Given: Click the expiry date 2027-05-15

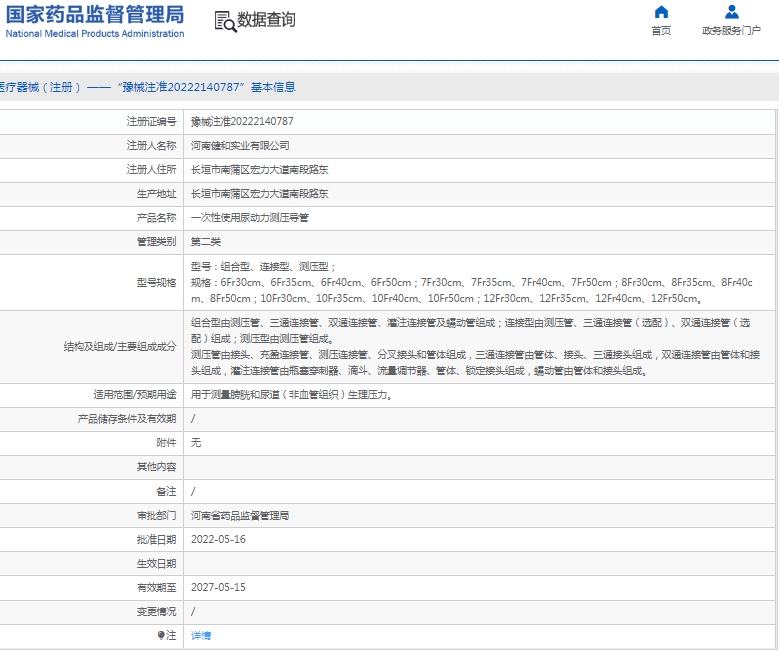Looking at the screenshot, I should [218, 587].
